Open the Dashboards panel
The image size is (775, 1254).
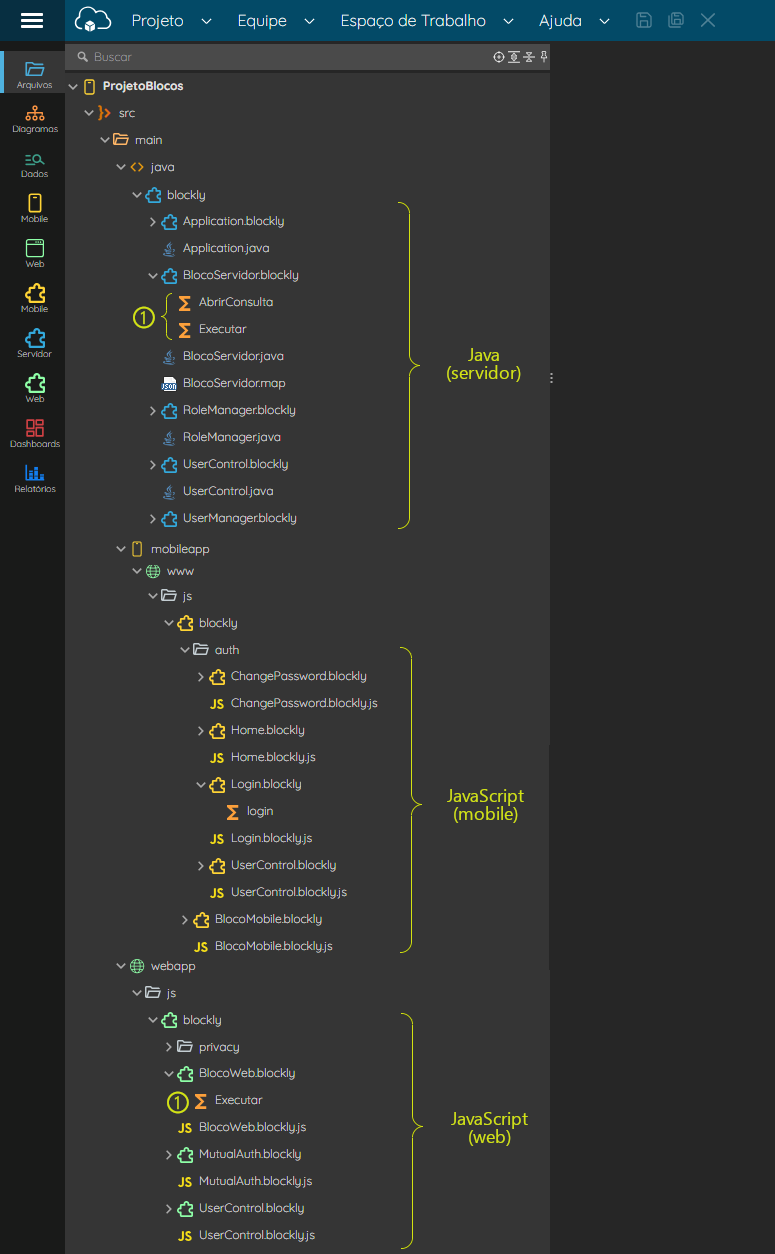tap(34, 433)
